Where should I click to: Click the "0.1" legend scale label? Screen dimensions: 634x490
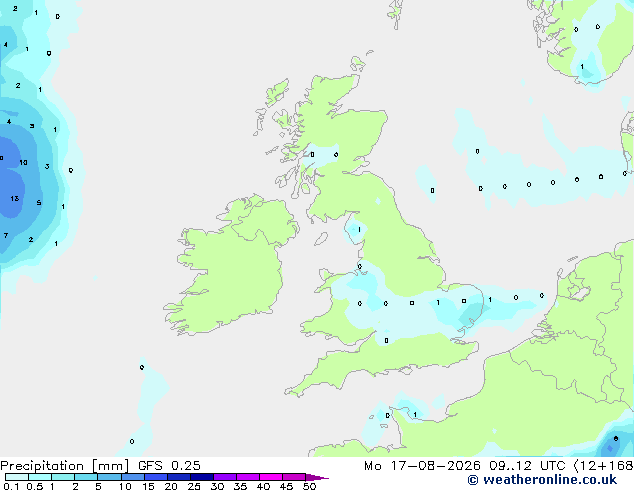click(11, 486)
